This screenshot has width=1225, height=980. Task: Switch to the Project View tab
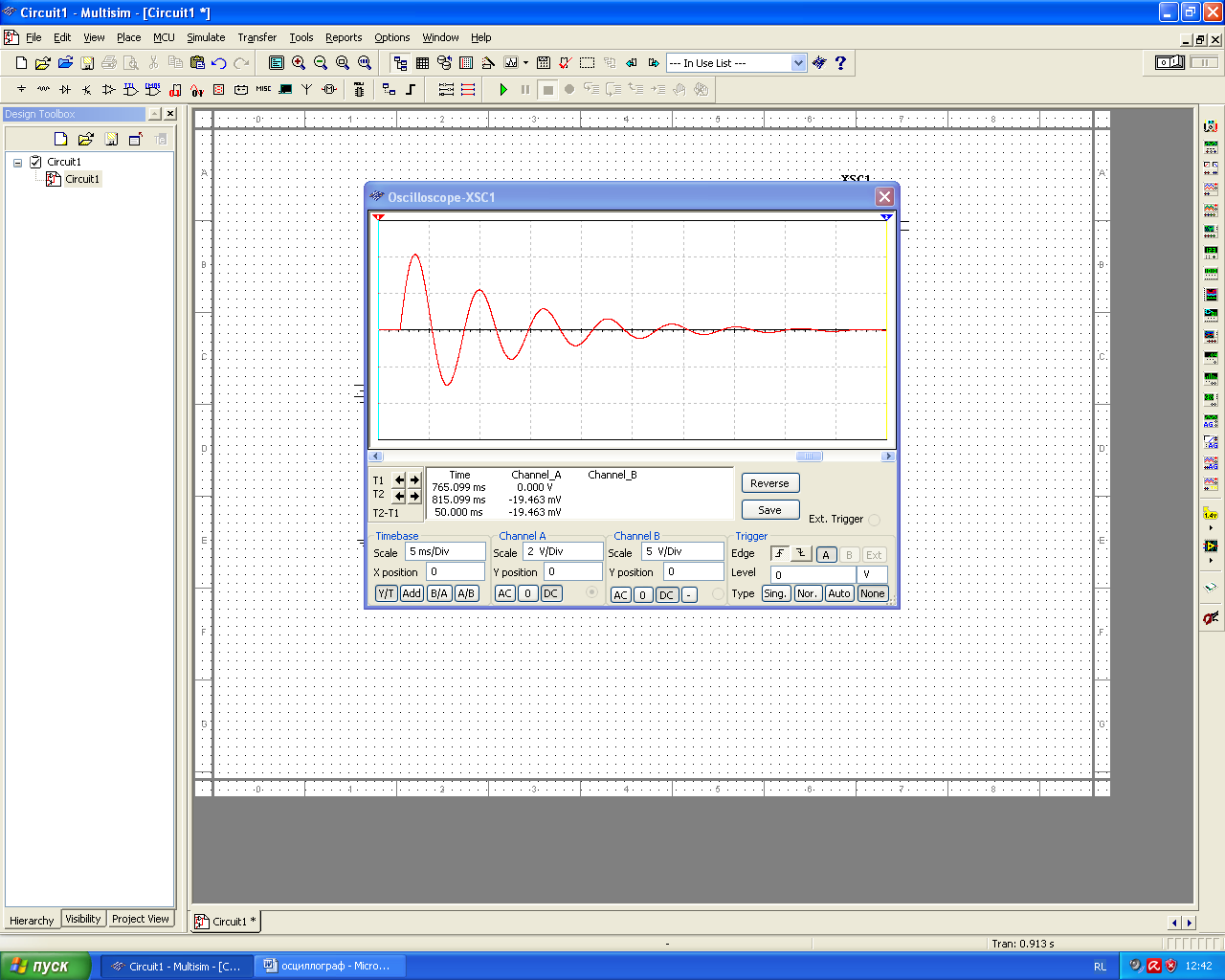click(x=141, y=919)
